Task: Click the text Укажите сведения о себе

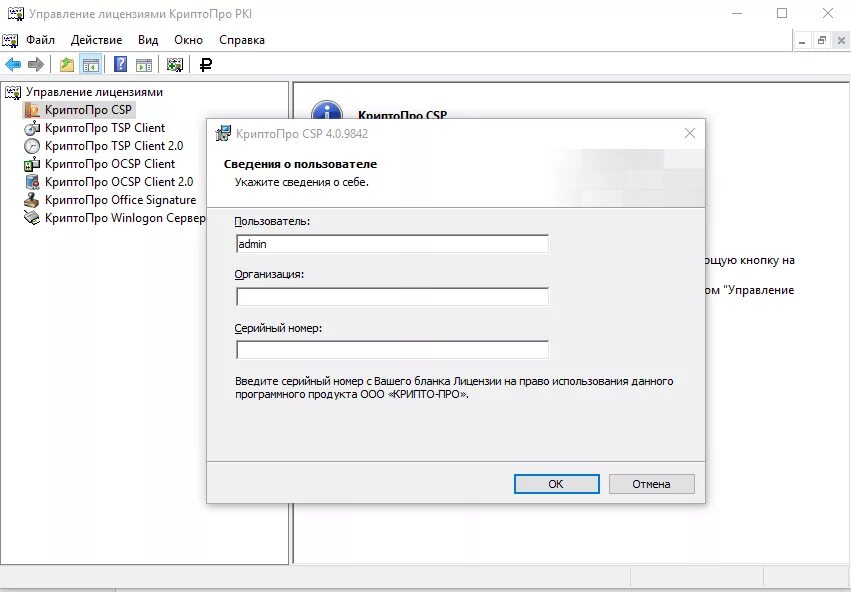Action: pos(302,182)
